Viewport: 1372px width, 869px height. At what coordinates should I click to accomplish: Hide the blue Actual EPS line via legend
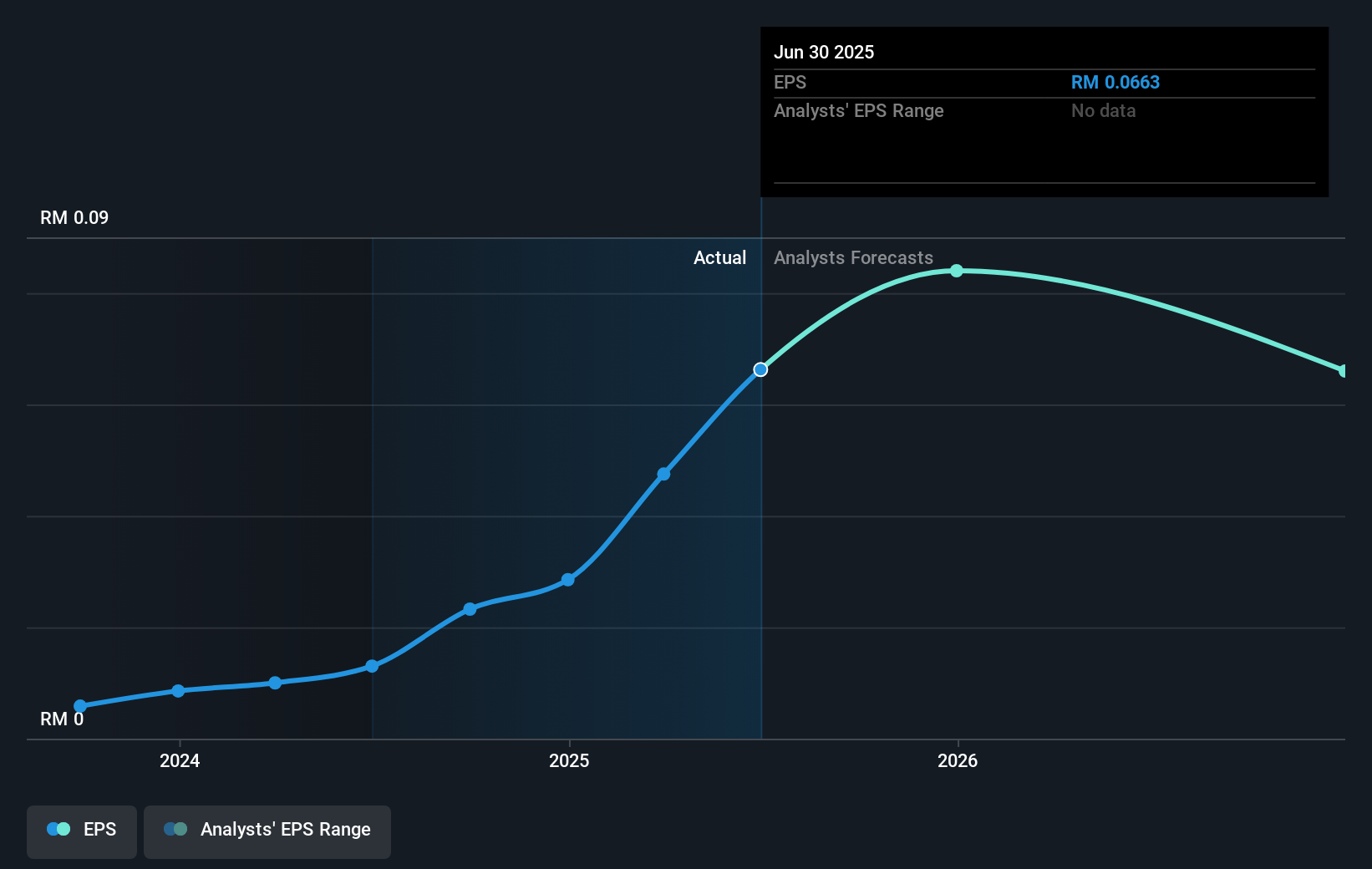(81, 831)
